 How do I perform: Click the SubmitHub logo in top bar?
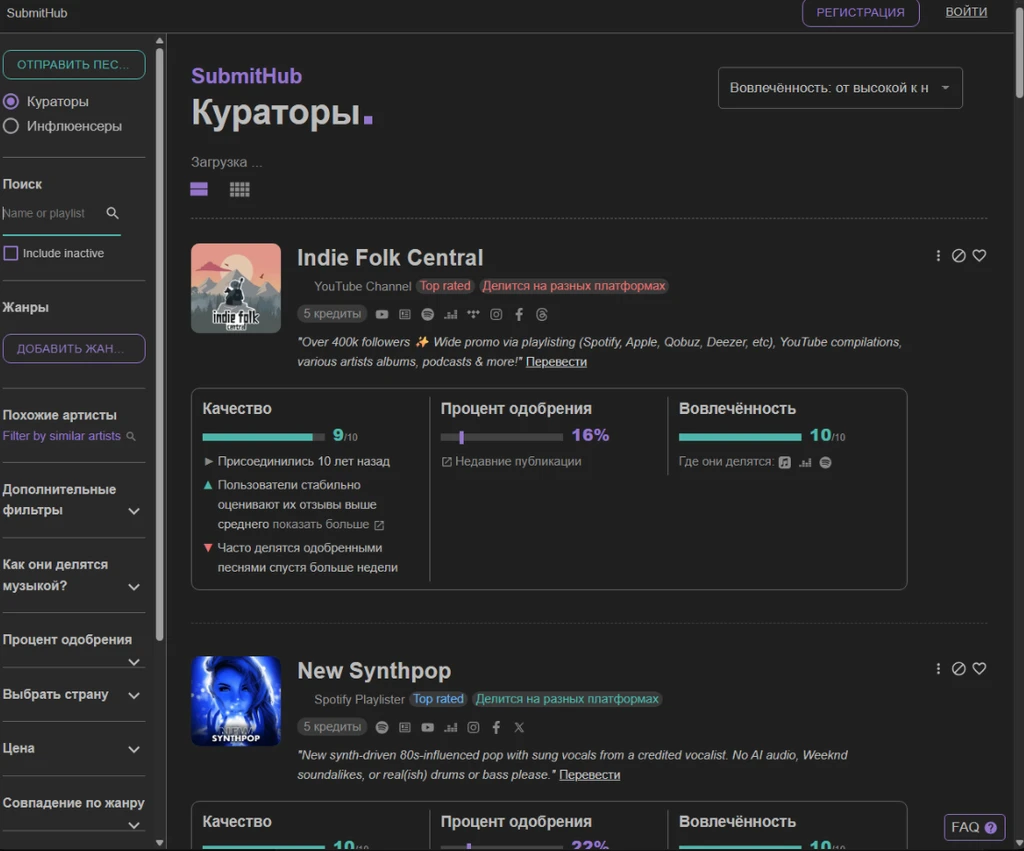point(37,13)
